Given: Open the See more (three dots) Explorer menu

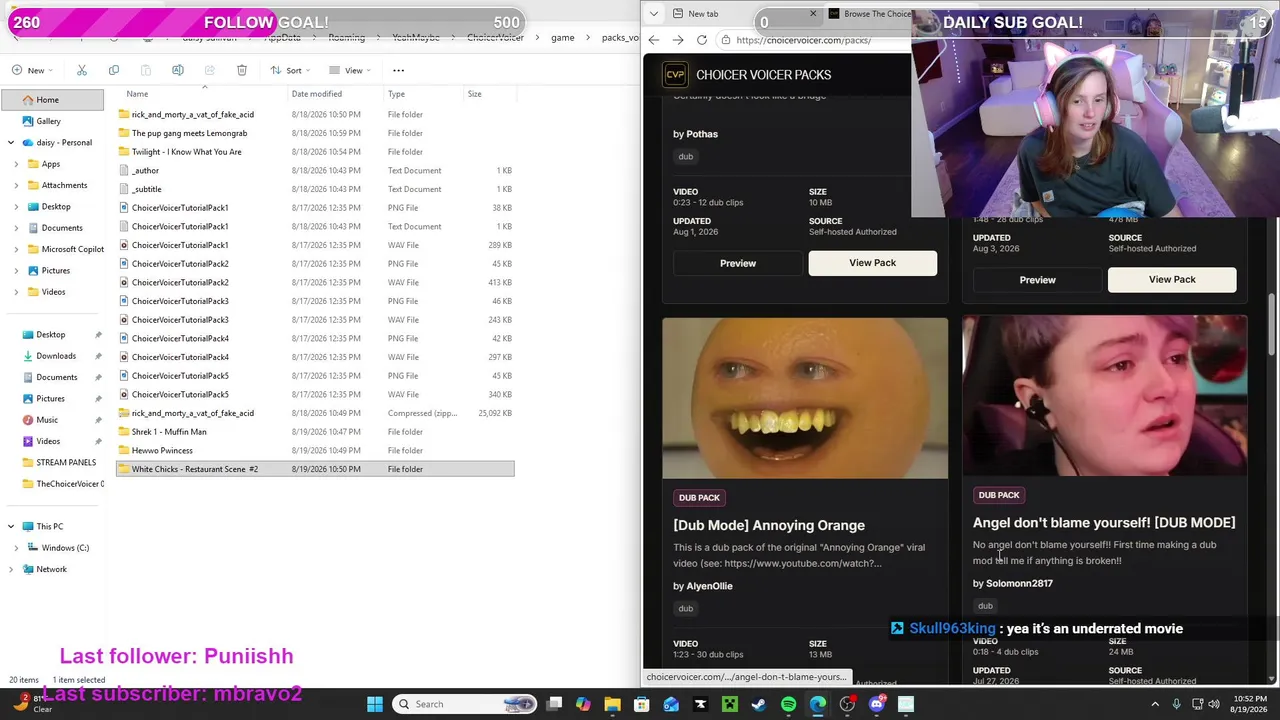Looking at the screenshot, I should [398, 70].
